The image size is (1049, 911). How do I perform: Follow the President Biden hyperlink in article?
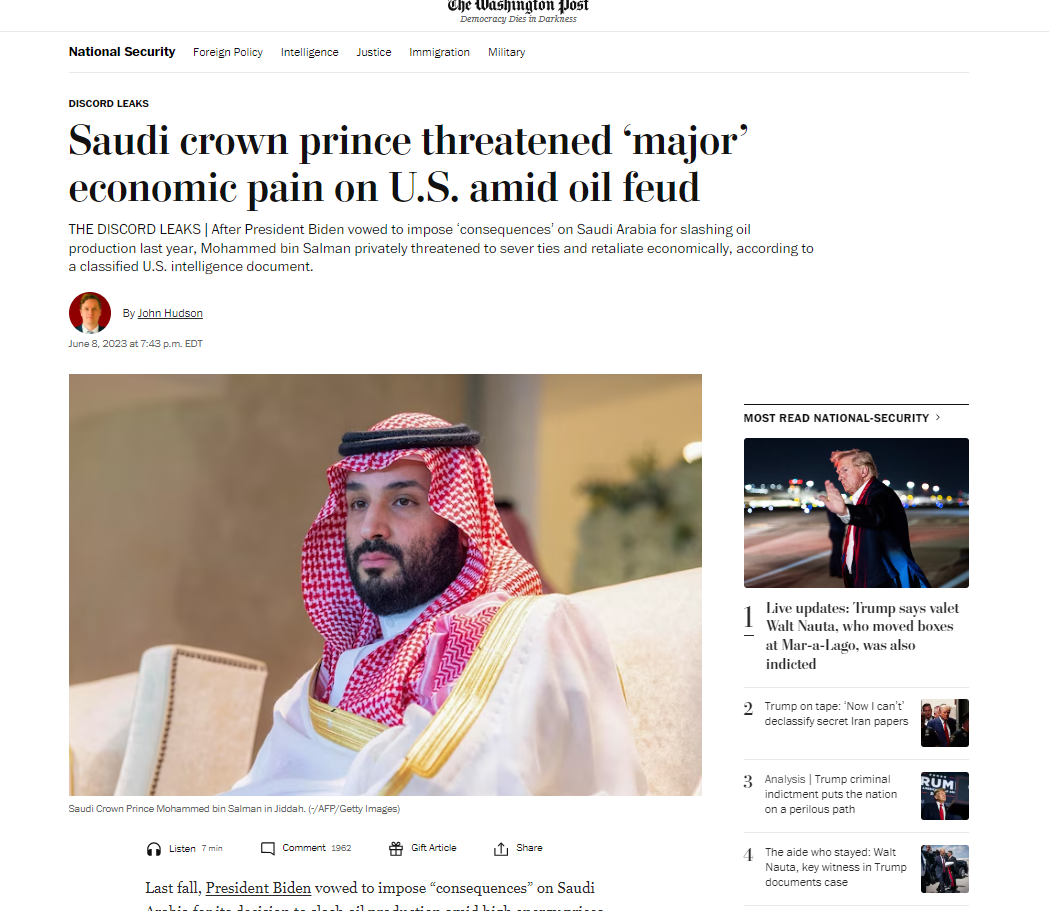258,888
